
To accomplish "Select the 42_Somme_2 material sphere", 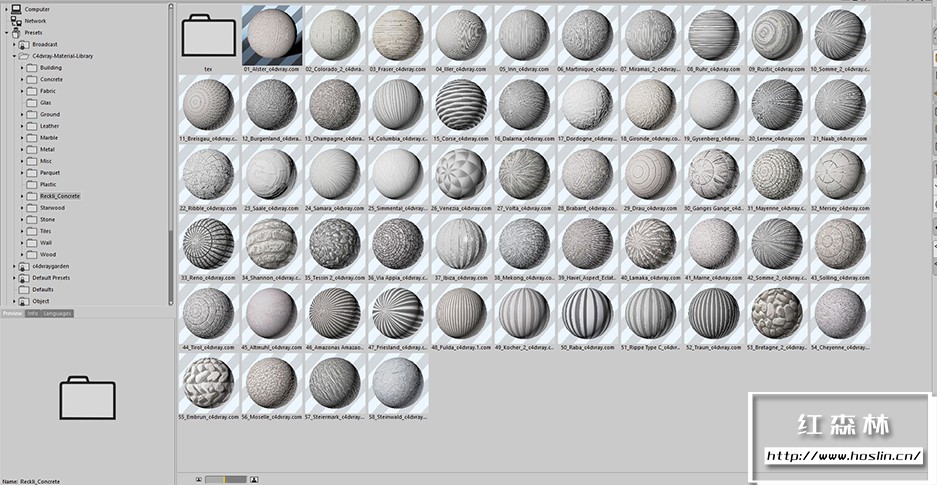I will pos(776,243).
